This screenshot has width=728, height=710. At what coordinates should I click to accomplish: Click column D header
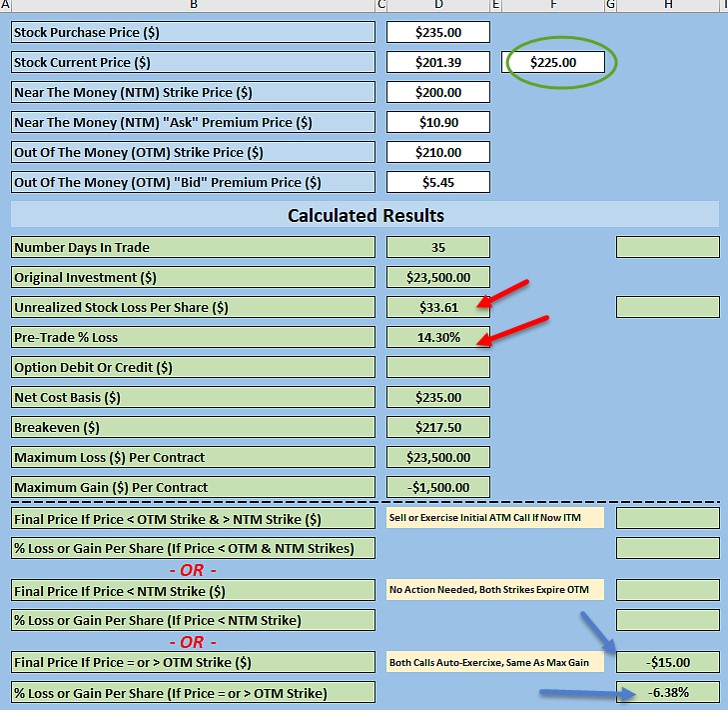(x=438, y=6)
